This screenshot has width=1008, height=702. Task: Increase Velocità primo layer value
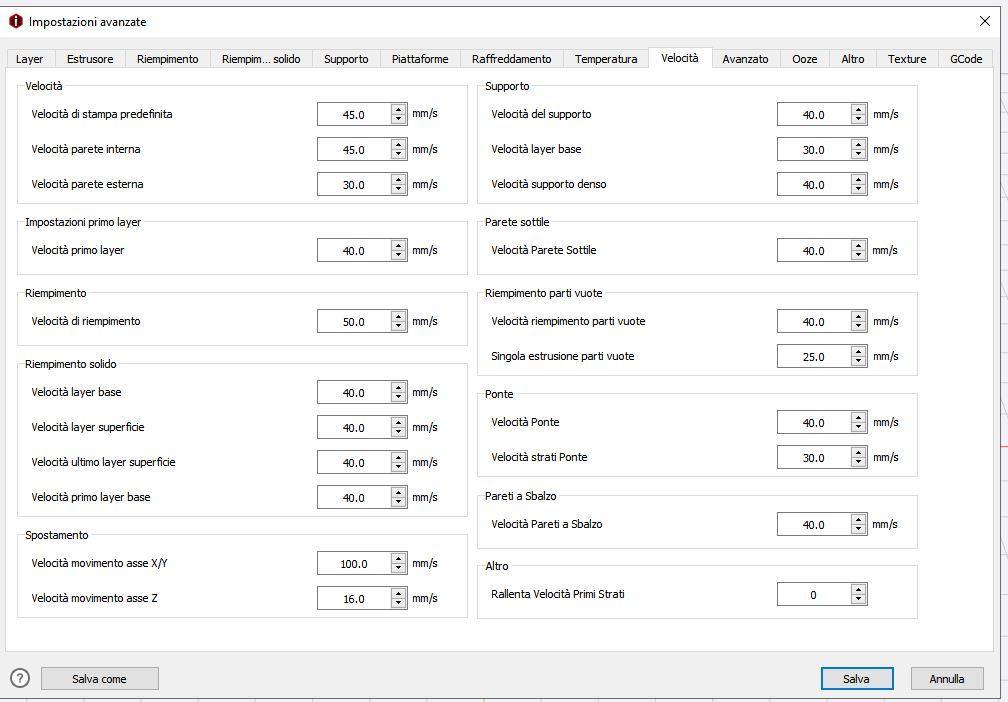399,245
